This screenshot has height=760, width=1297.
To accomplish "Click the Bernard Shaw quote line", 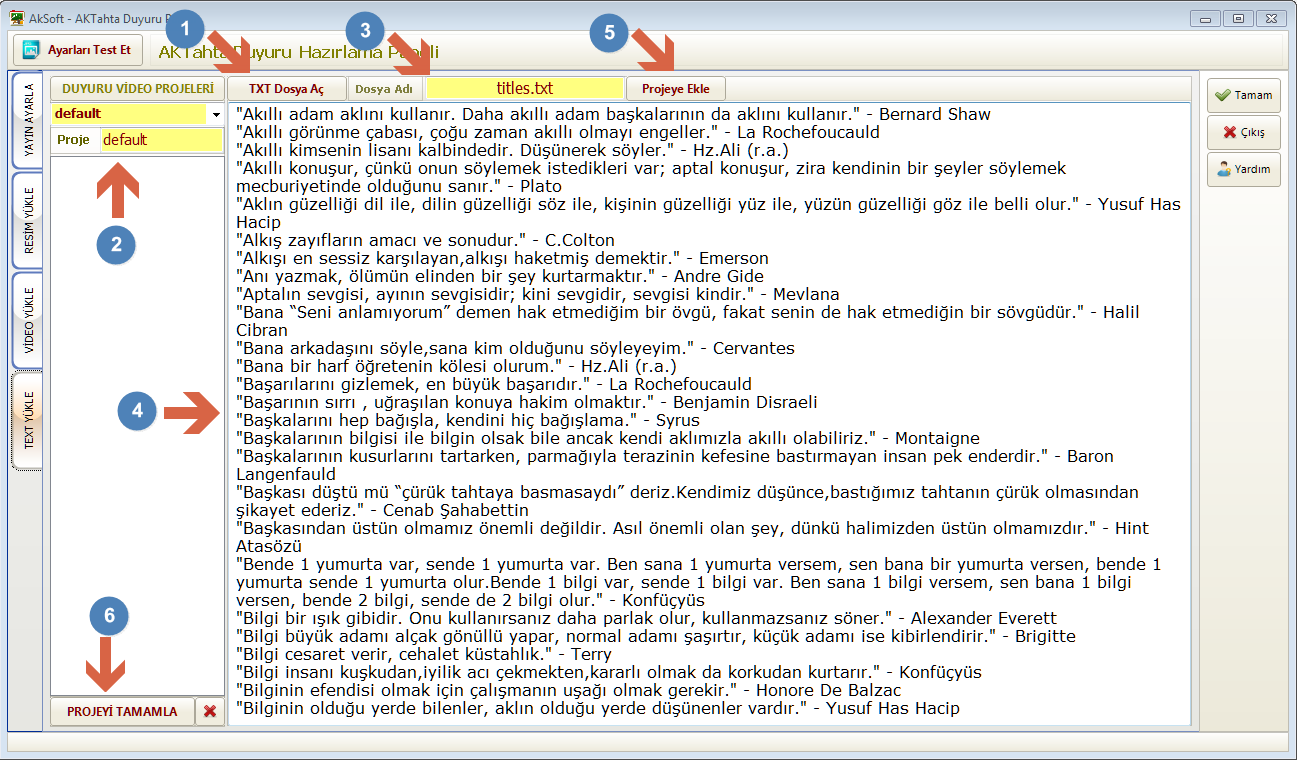I will click(613, 114).
